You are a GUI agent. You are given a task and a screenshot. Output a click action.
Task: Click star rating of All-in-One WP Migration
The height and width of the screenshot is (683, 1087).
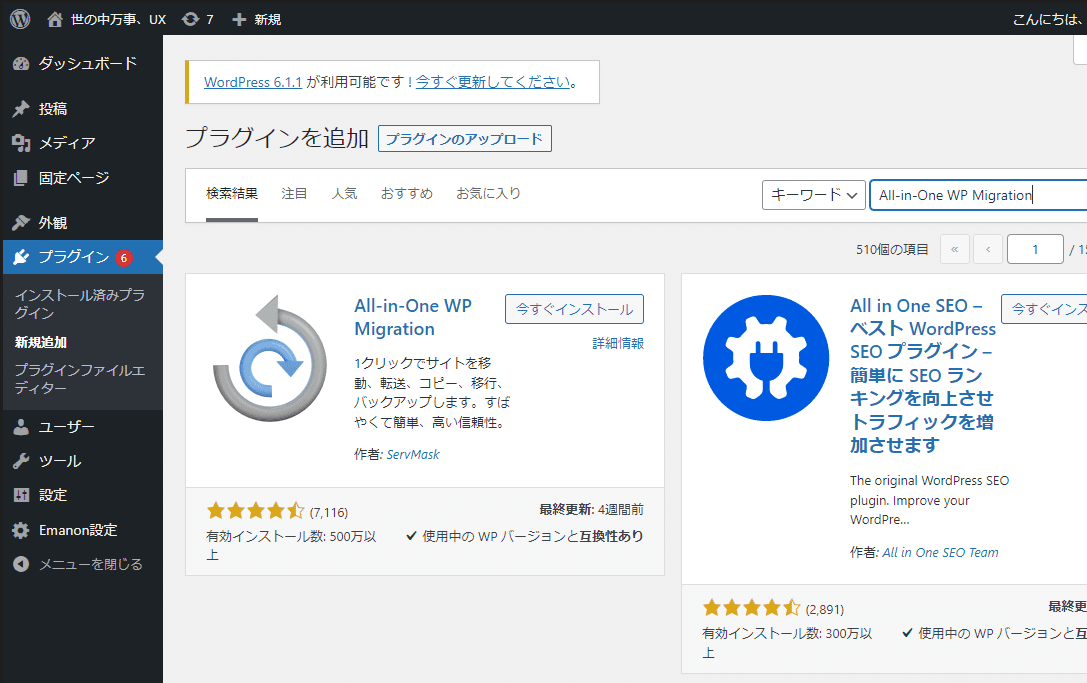click(255, 512)
